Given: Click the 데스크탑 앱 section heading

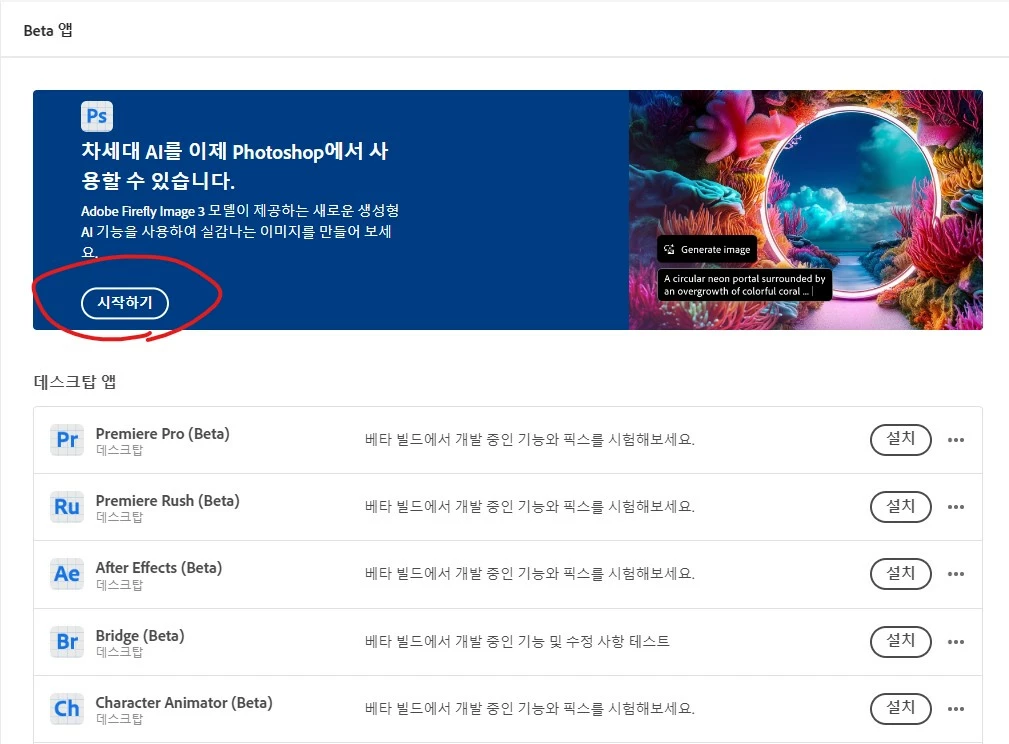Looking at the screenshot, I should (x=75, y=382).
